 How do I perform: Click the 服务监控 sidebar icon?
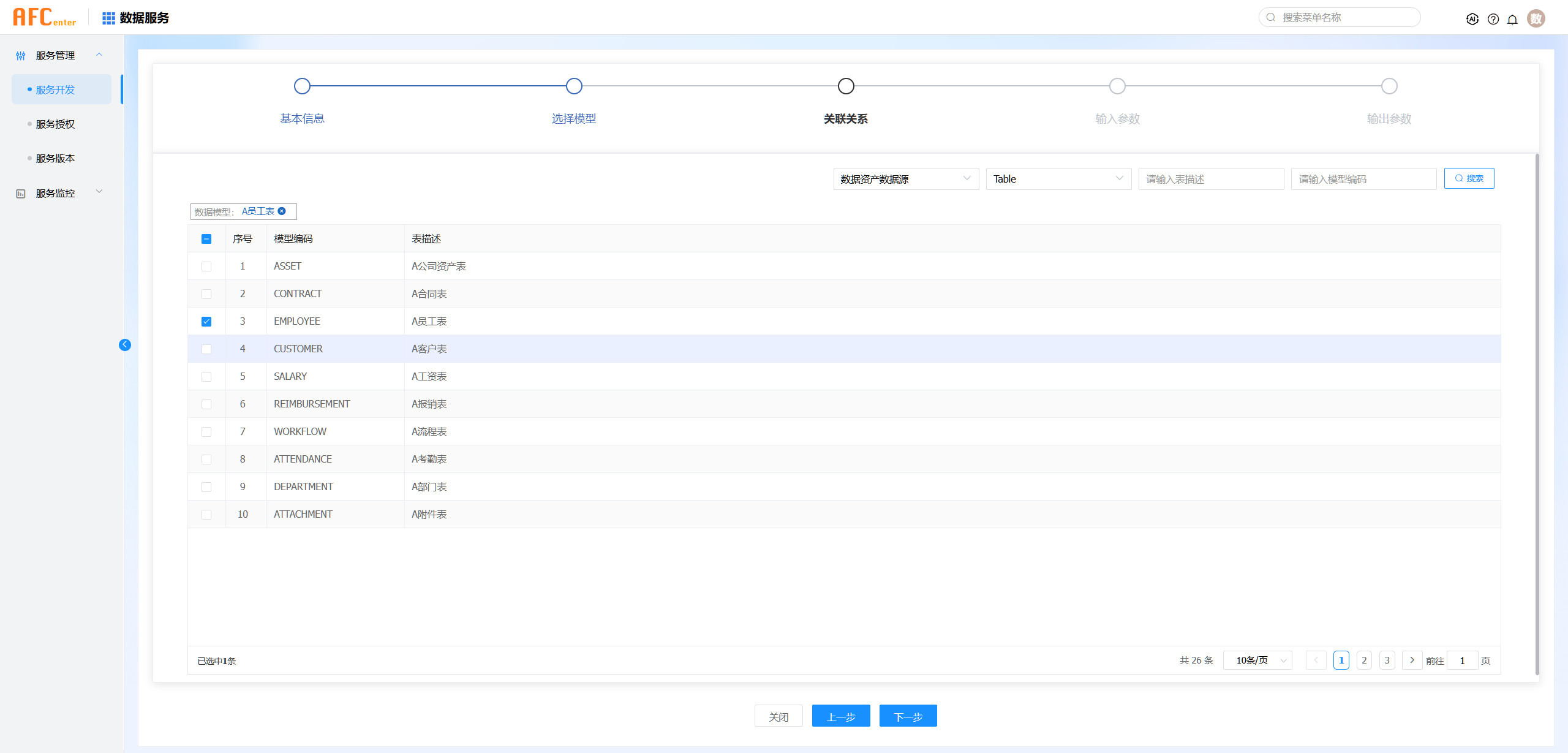(x=21, y=194)
